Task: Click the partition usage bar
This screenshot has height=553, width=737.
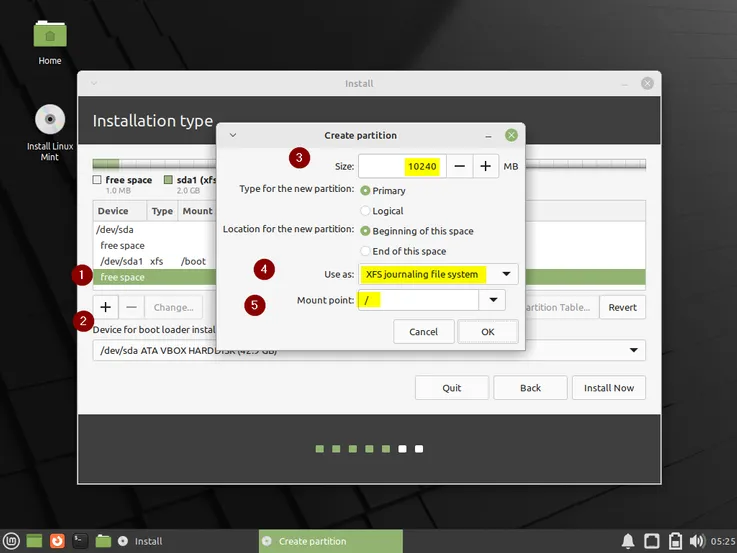Action: coord(369,164)
